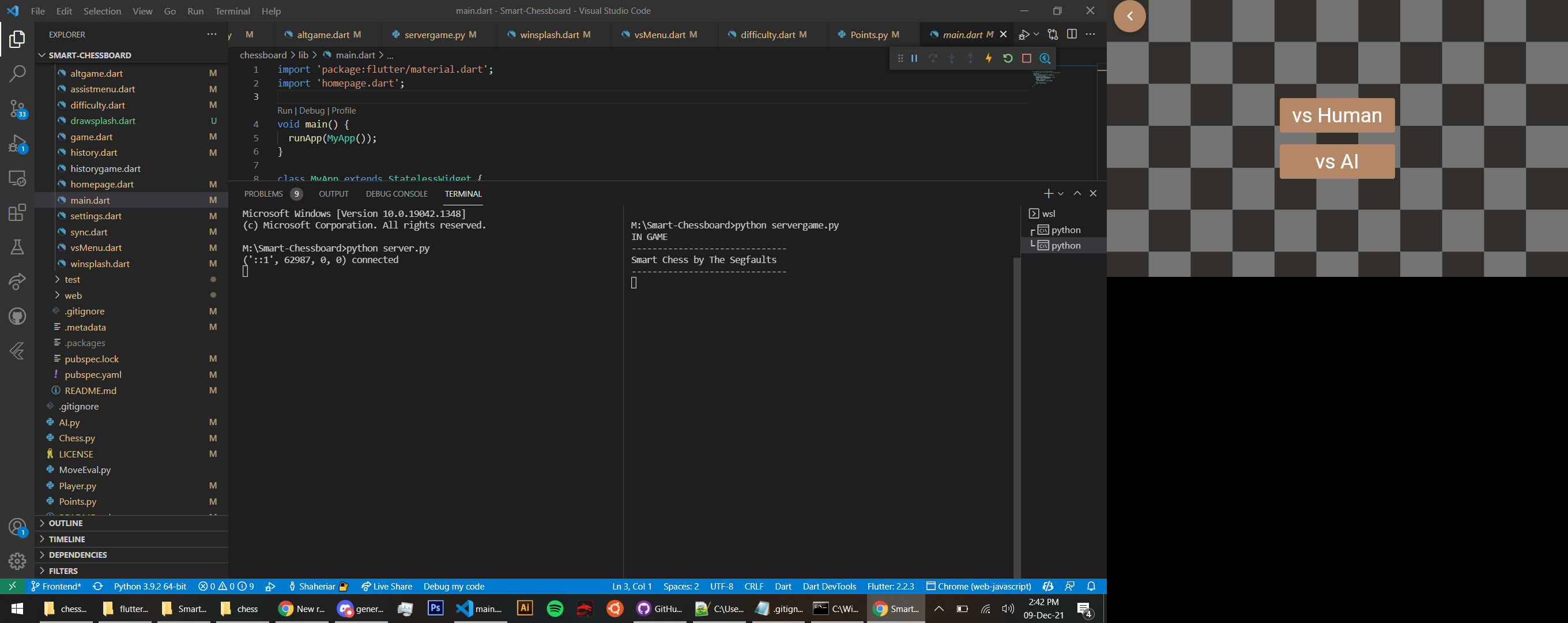Stop the debug session with red square
Viewport: 1568px width, 623px height.
(1026, 58)
